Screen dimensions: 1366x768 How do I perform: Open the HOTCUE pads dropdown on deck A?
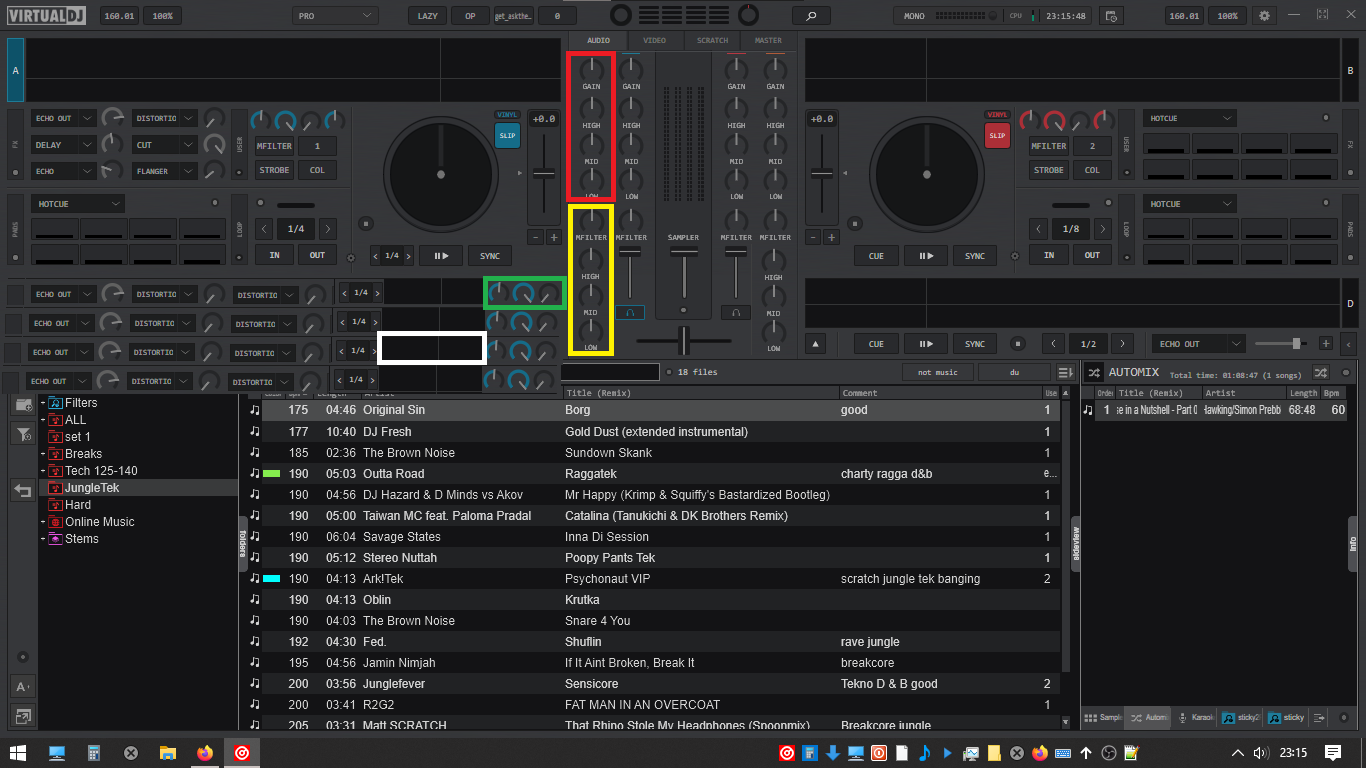click(78, 204)
